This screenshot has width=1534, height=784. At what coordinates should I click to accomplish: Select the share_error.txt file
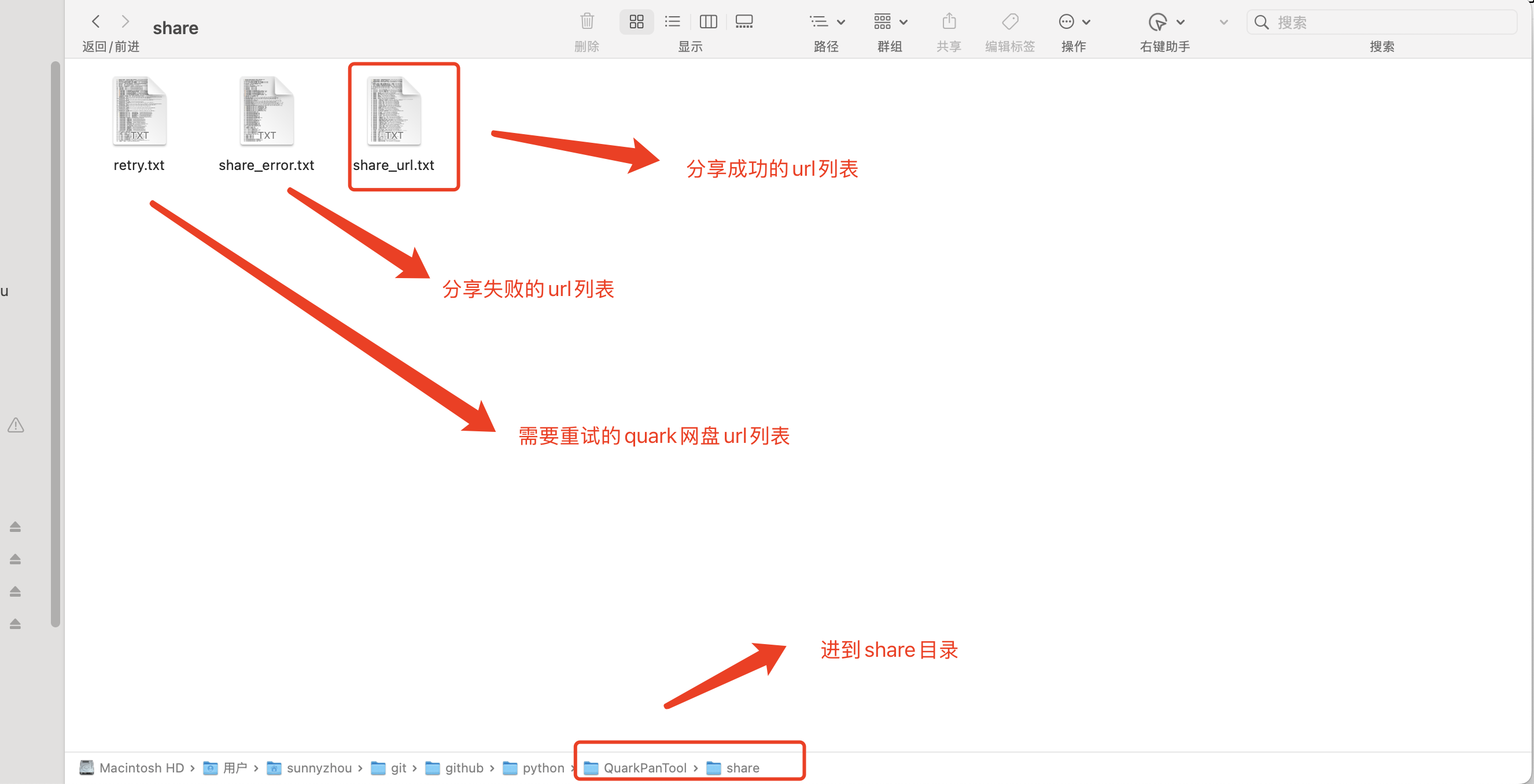266,112
